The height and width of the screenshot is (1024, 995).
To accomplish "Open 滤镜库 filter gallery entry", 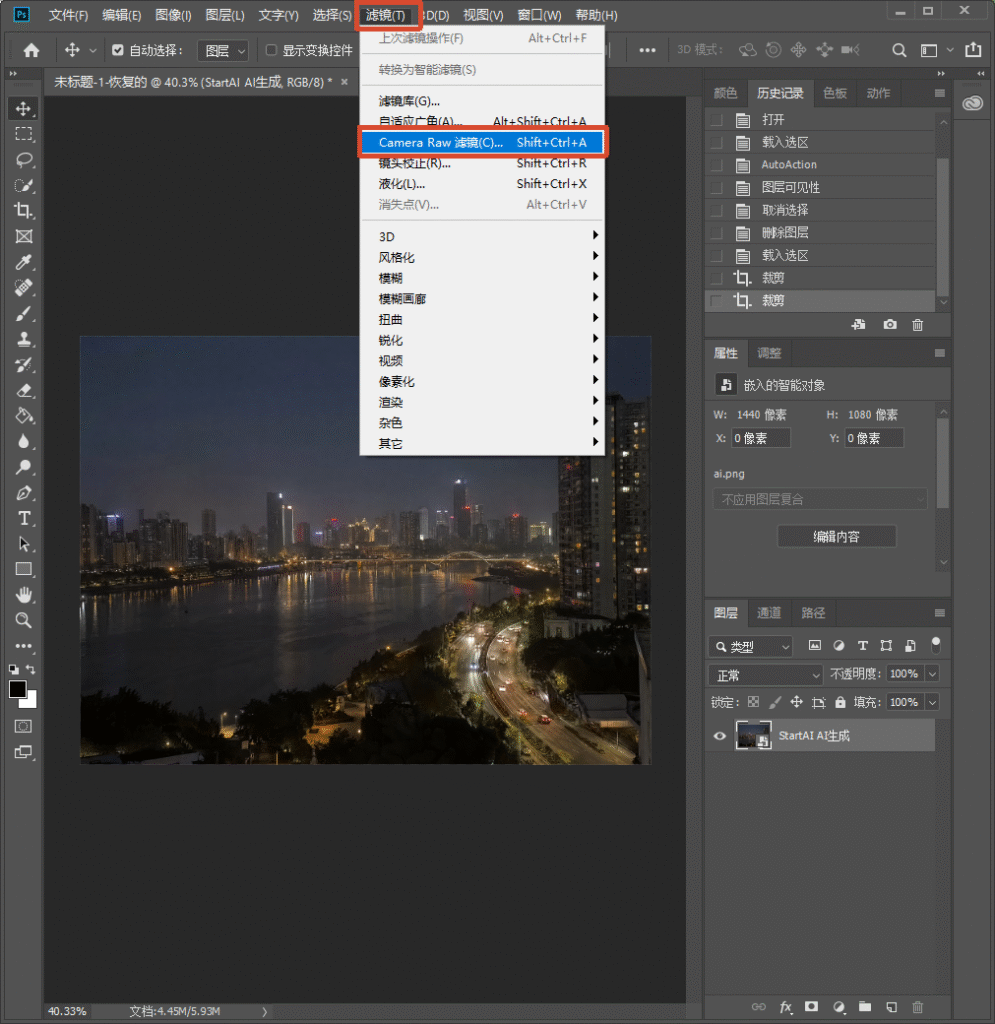I will click(x=482, y=101).
